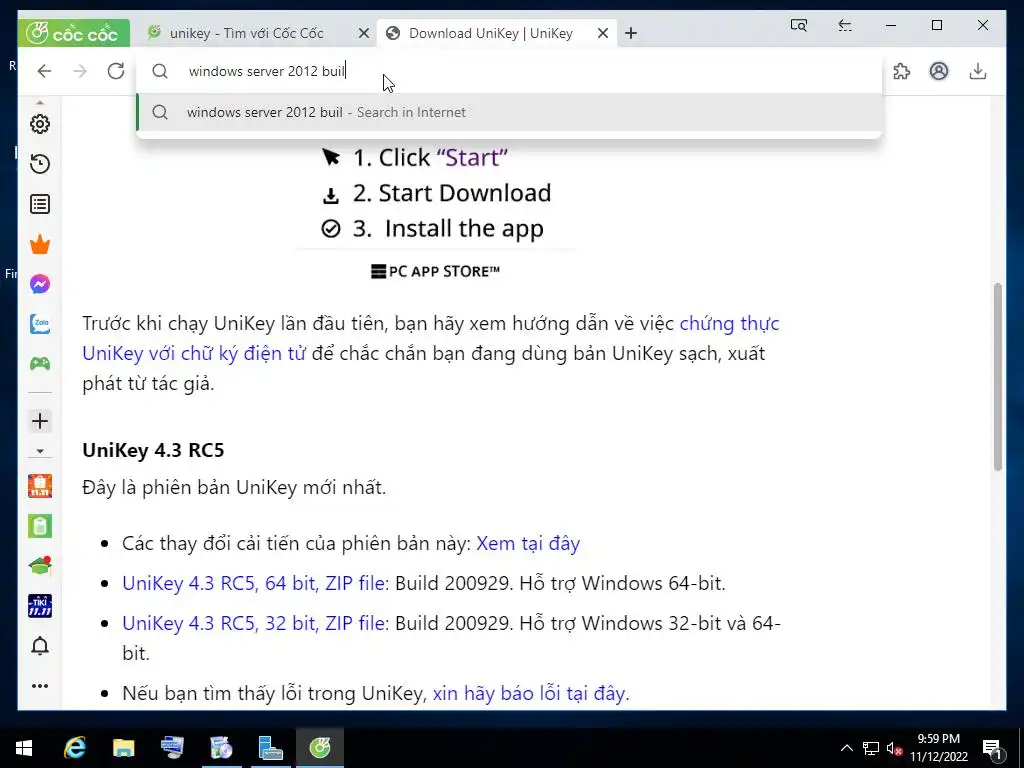Open the user profile icon

(938, 71)
